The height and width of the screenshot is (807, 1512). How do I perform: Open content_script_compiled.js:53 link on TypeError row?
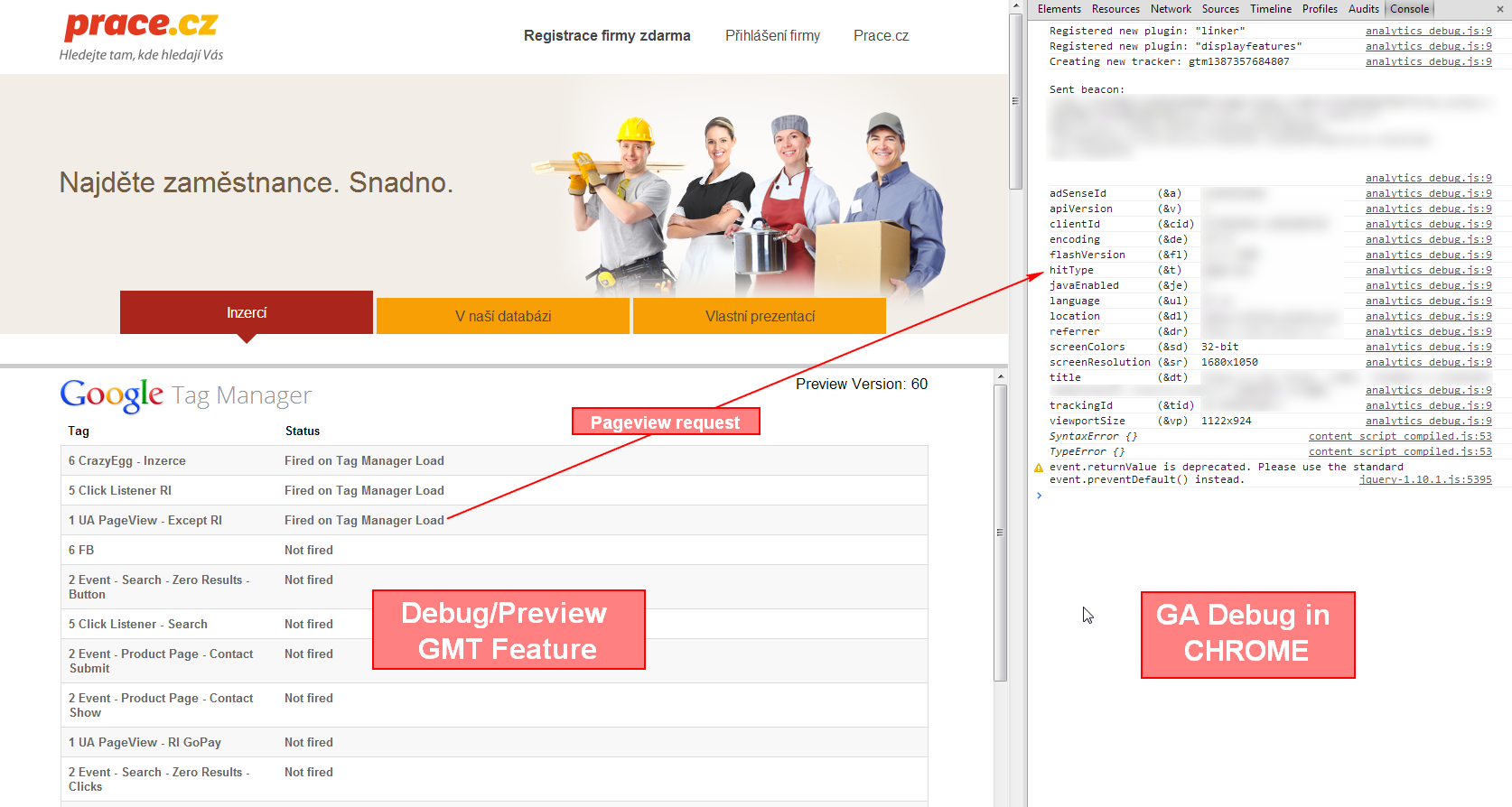pyautogui.click(x=1400, y=451)
